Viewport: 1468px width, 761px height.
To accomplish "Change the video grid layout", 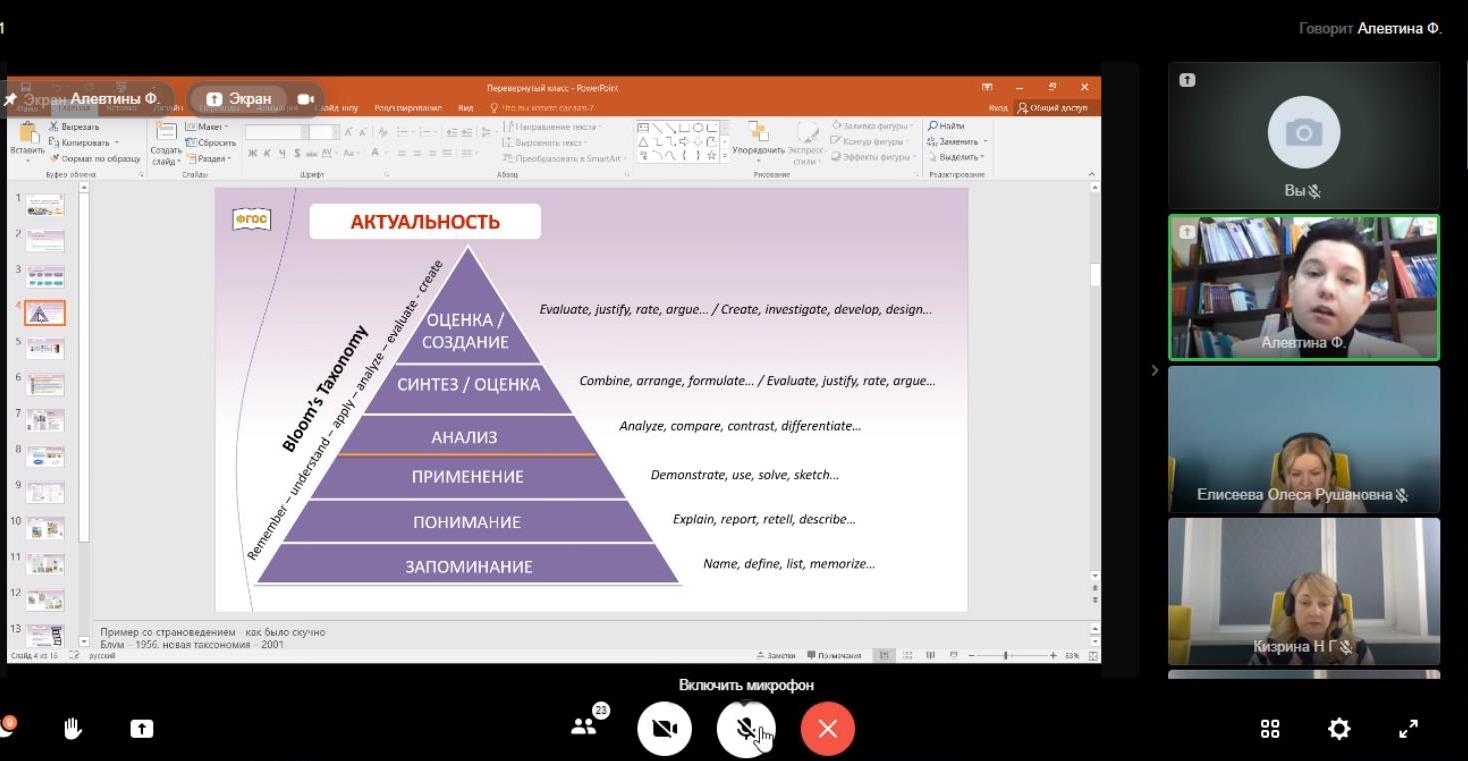I will point(1270,729).
